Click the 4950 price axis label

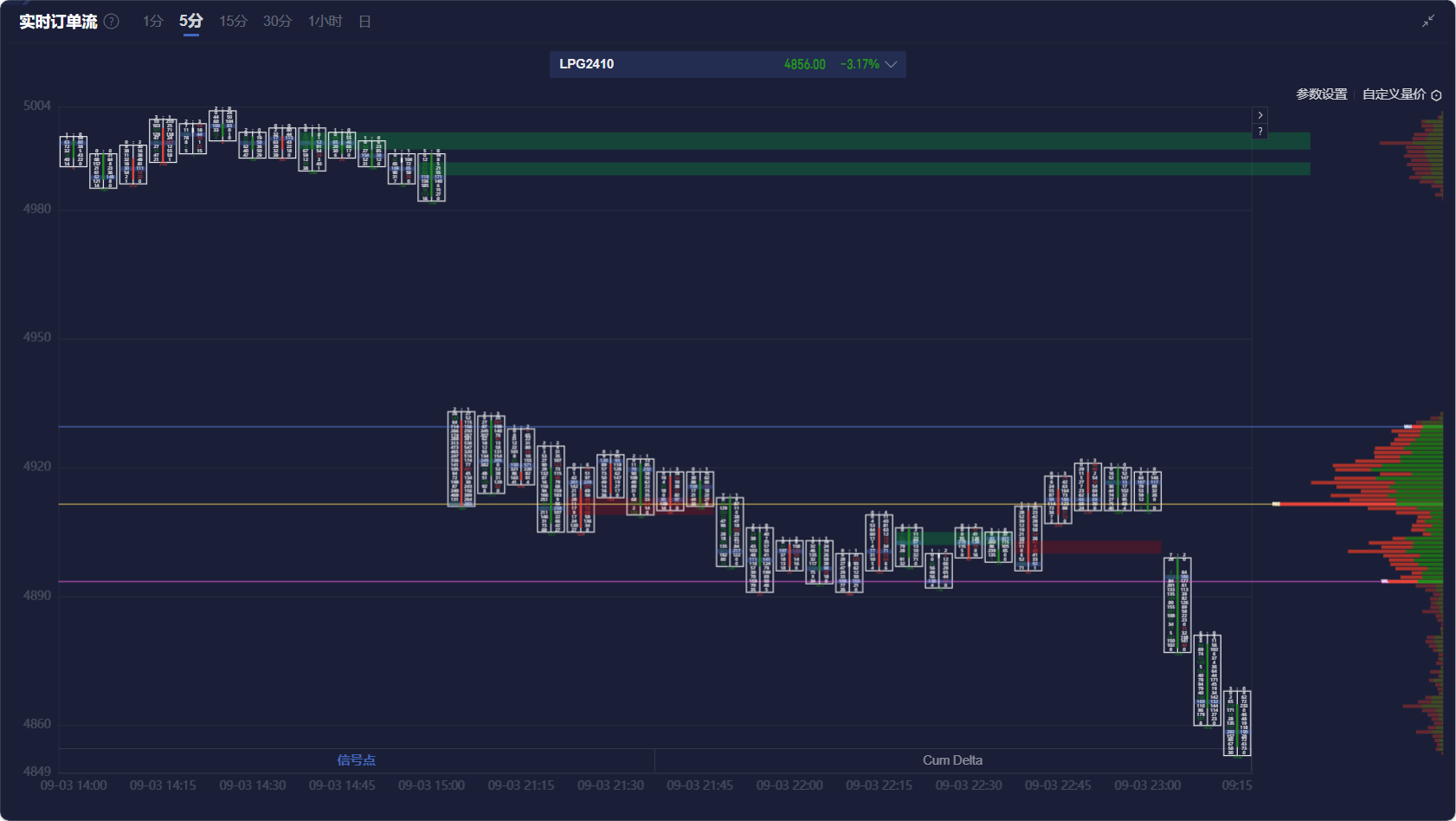click(x=37, y=337)
